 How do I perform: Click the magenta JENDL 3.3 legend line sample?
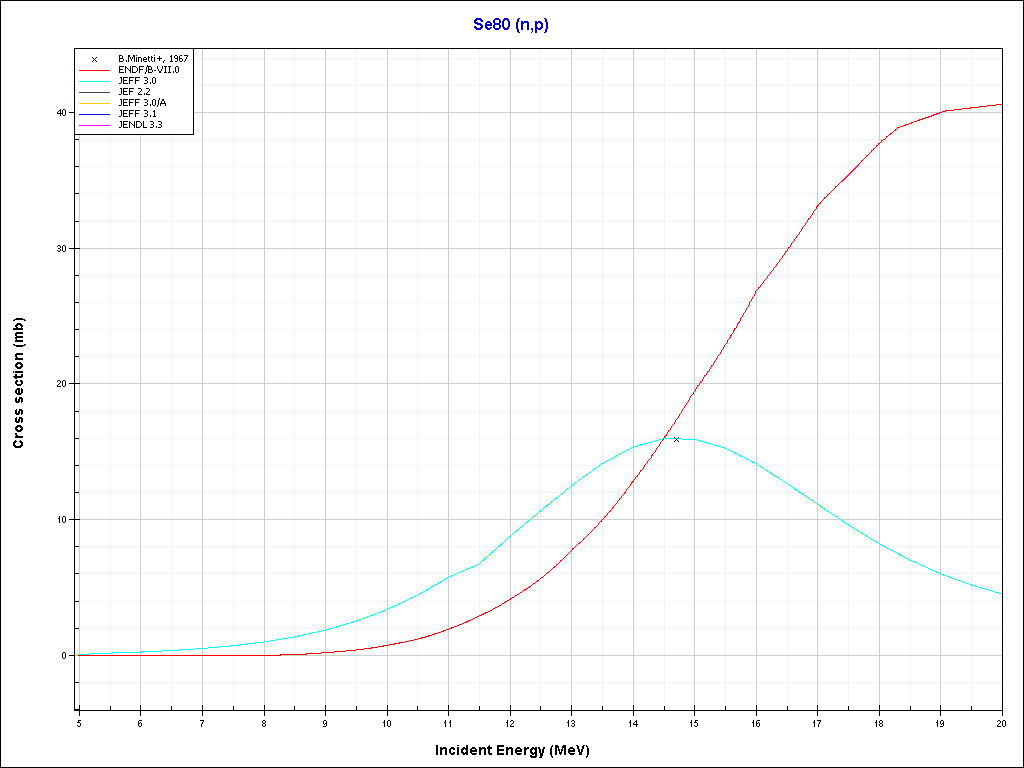click(95, 125)
